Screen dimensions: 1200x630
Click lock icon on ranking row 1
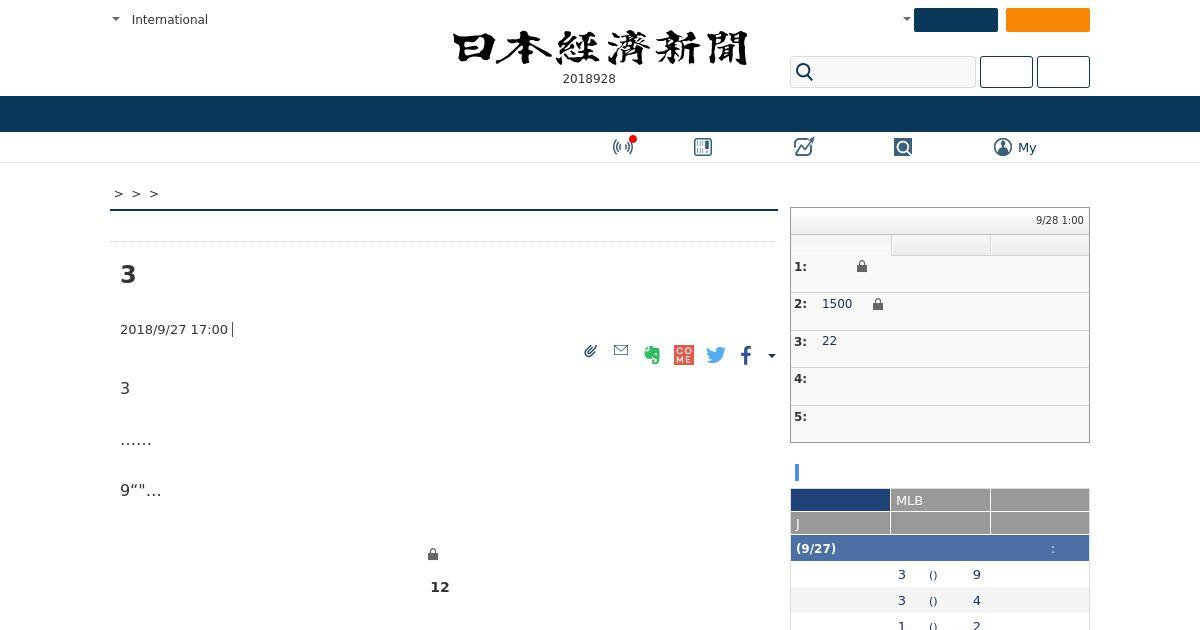(862, 266)
